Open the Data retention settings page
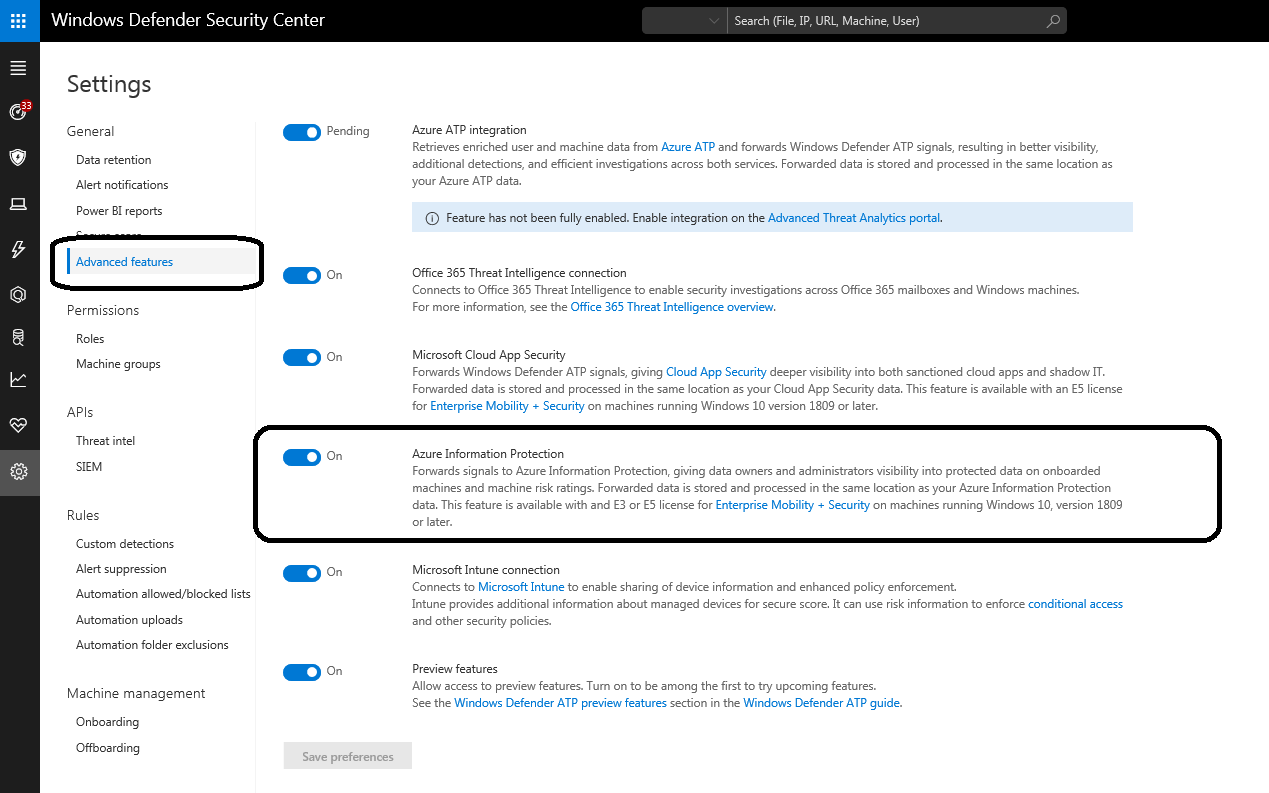The image size is (1269, 793). (114, 160)
